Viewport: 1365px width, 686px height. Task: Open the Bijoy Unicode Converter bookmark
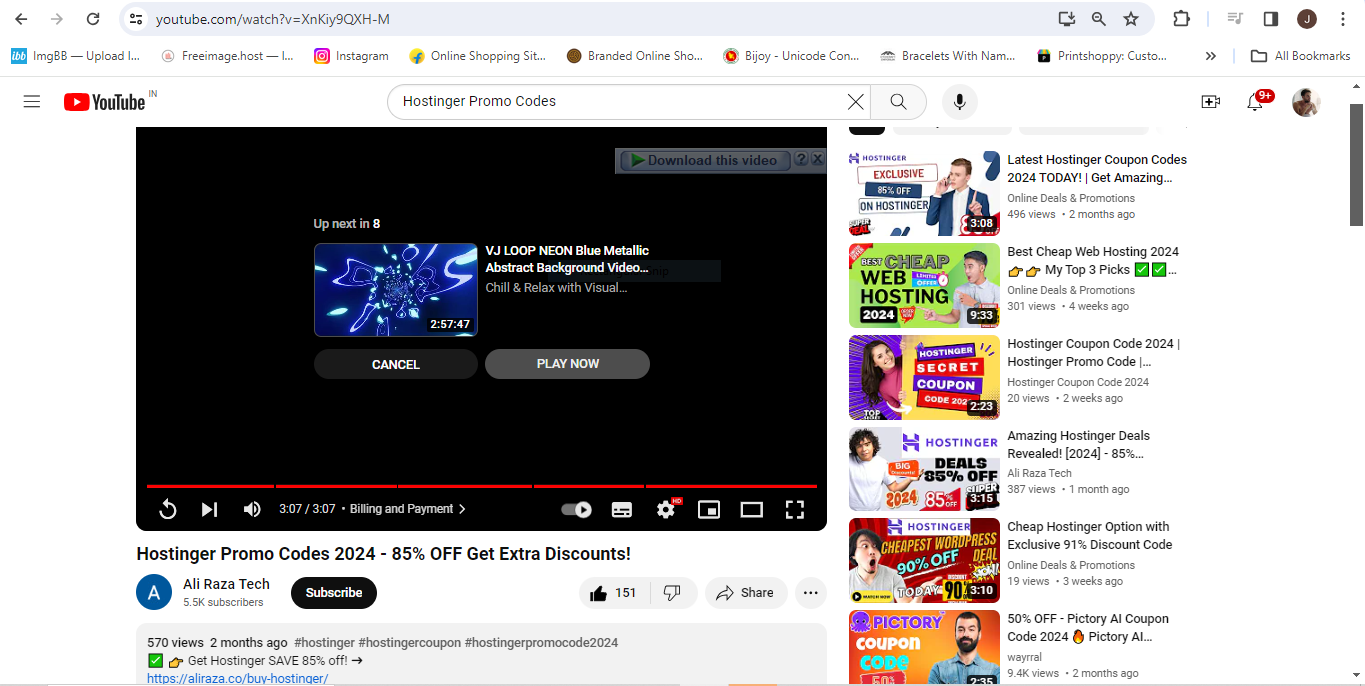[791, 56]
